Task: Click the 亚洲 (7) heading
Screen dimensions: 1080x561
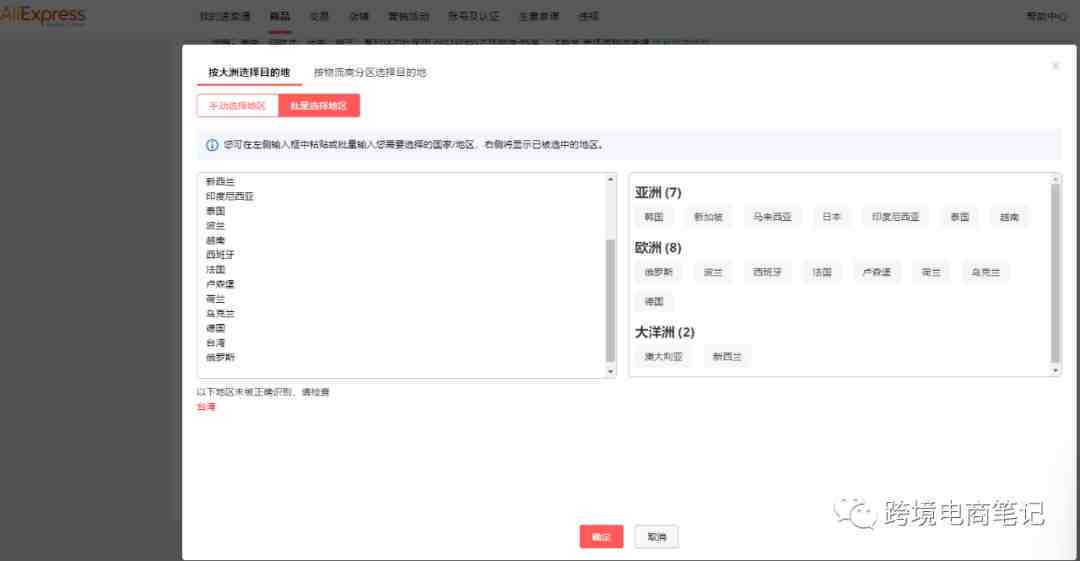Action: [658, 192]
